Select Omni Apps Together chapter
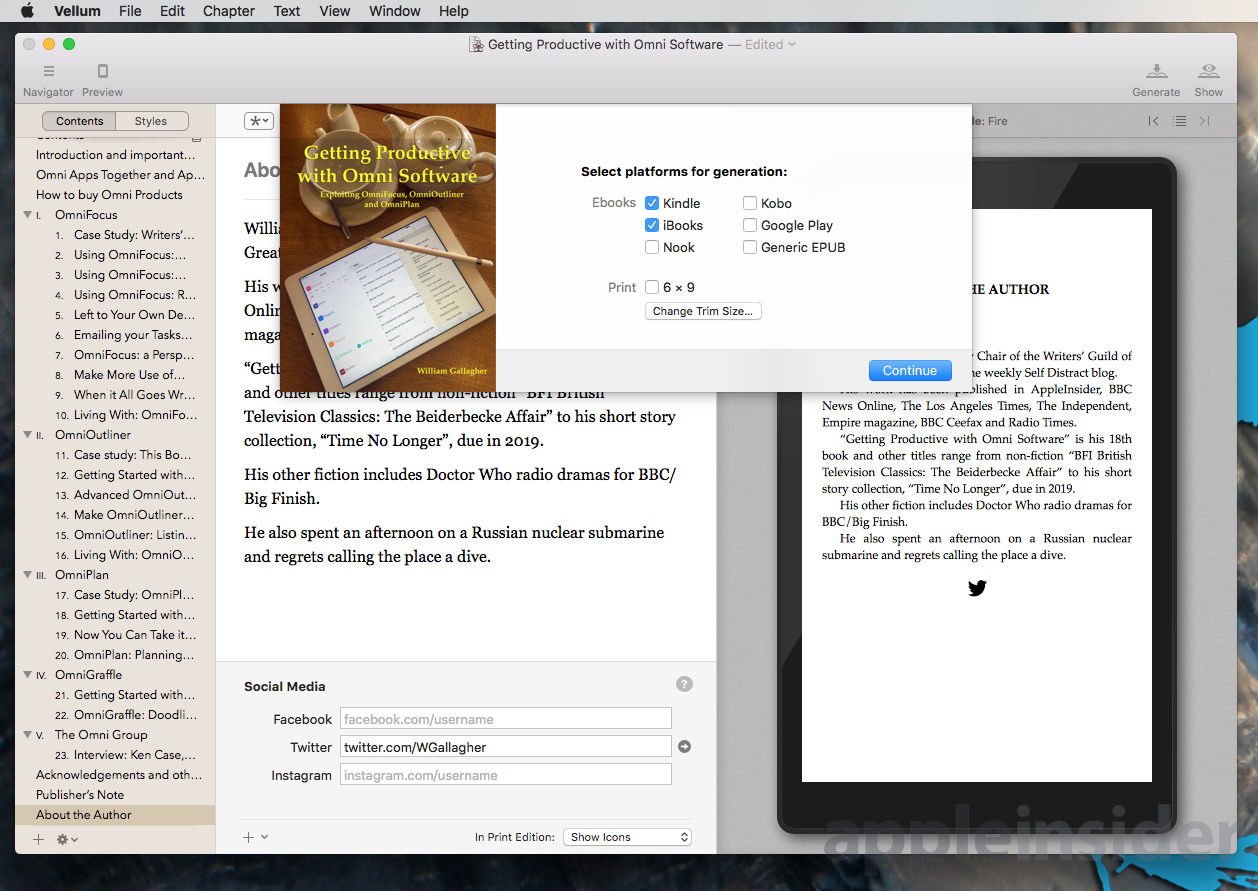 (115, 175)
